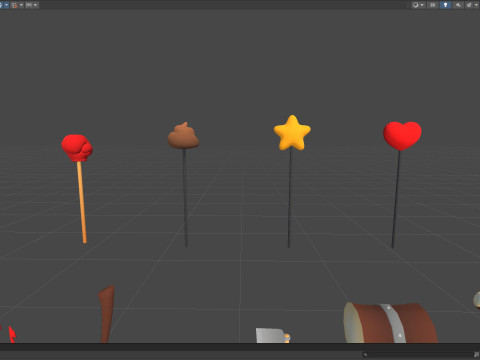
Task: Toggle scene effects button
Action: pyautogui.click(x=469, y=5)
